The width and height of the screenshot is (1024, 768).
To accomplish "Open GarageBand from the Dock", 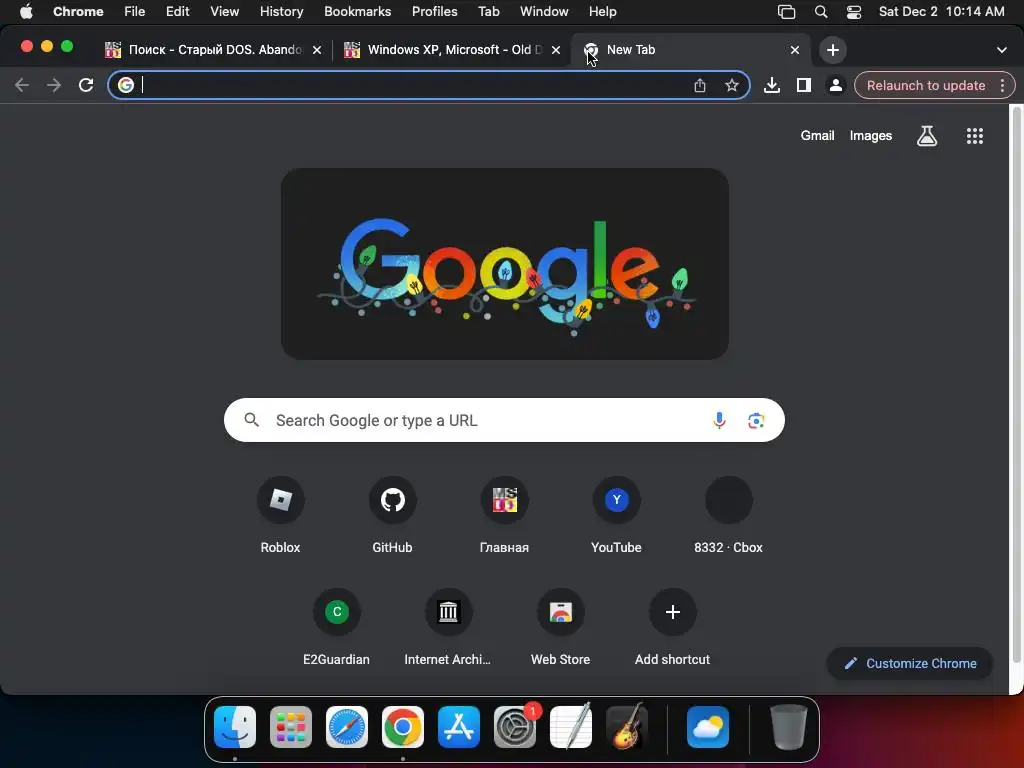I will pos(627,727).
